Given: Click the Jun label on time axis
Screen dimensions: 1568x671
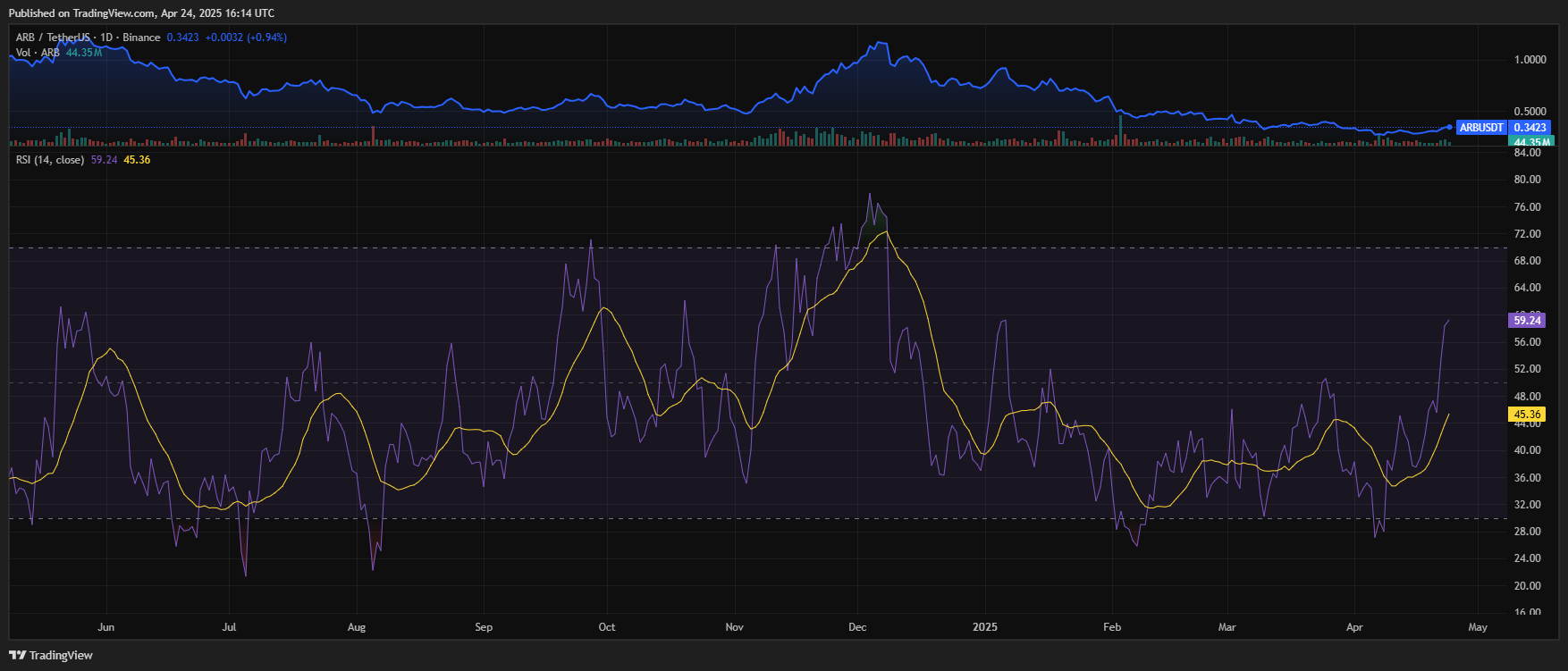Looking at the screenshot, I should point(106,627).
